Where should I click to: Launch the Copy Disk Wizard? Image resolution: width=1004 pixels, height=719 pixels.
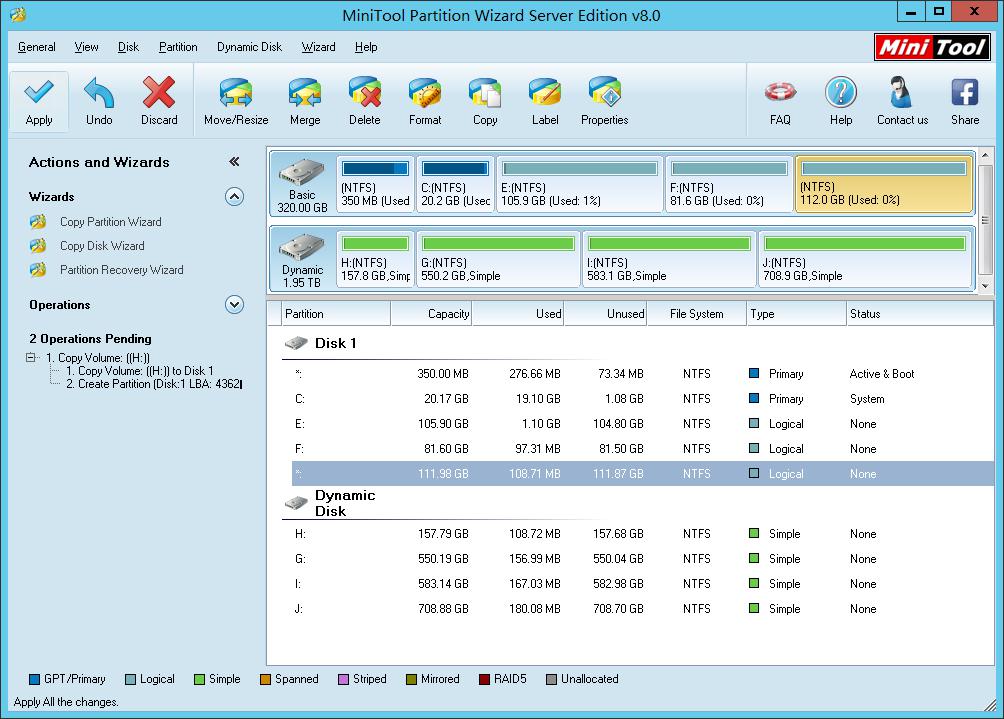[x=102, y=246]
